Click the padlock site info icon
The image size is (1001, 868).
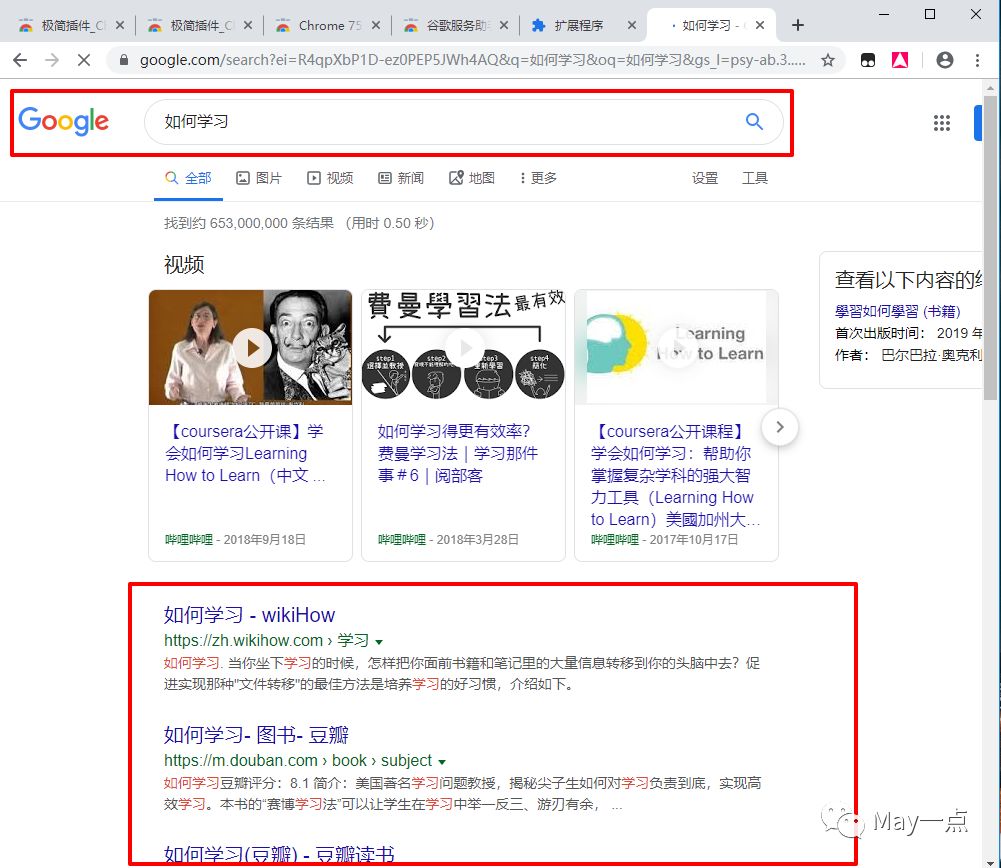124,60
